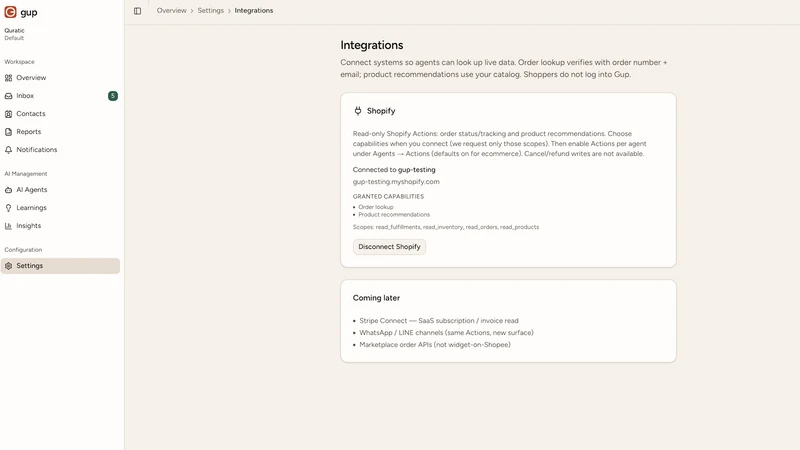800x450 pixels.
Task: Click the WhatsApp / LINE channels item
Action: (446, 333)
